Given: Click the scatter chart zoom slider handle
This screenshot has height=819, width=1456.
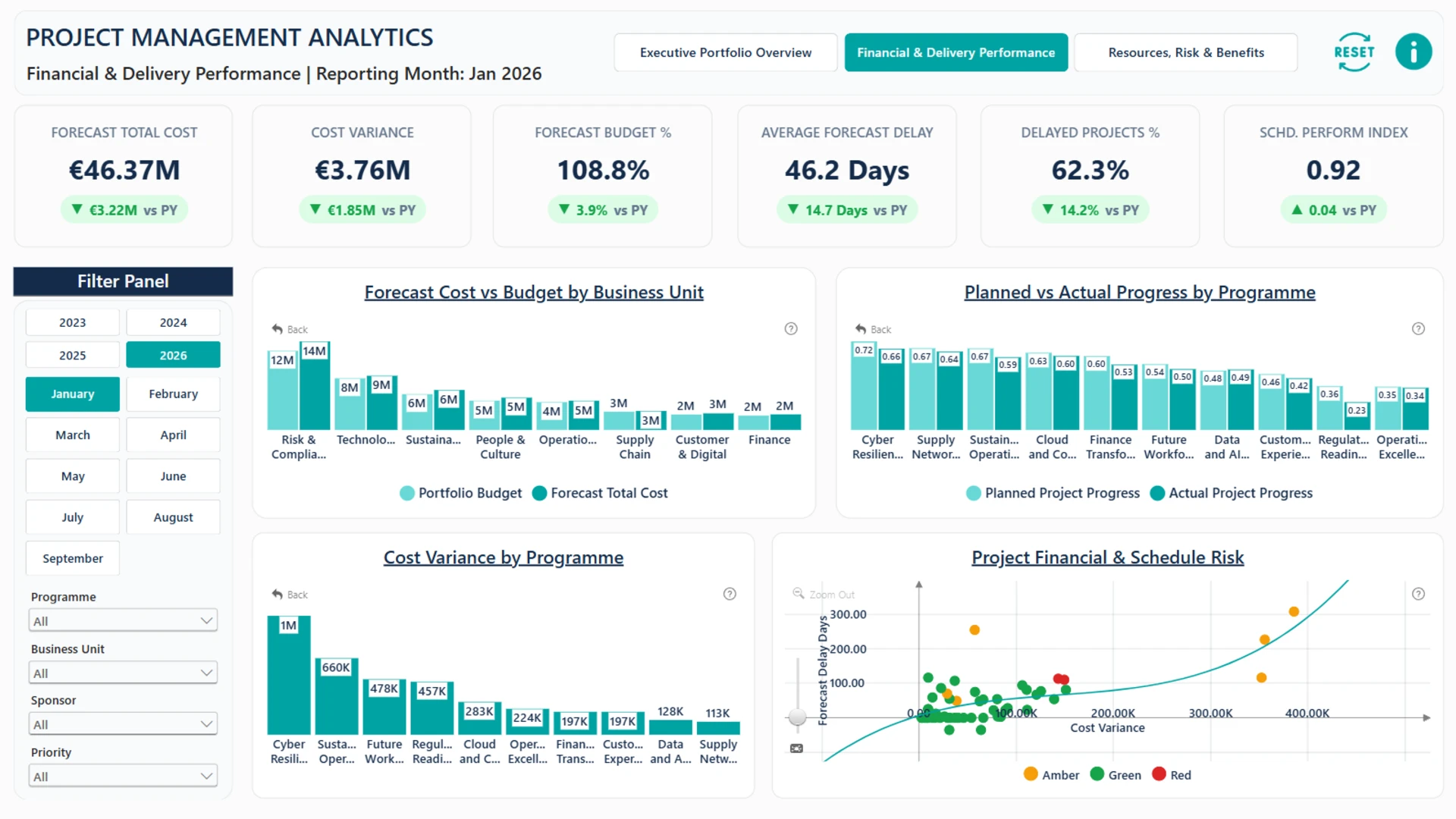Looking at the screenshot, I should pos(797,716).
